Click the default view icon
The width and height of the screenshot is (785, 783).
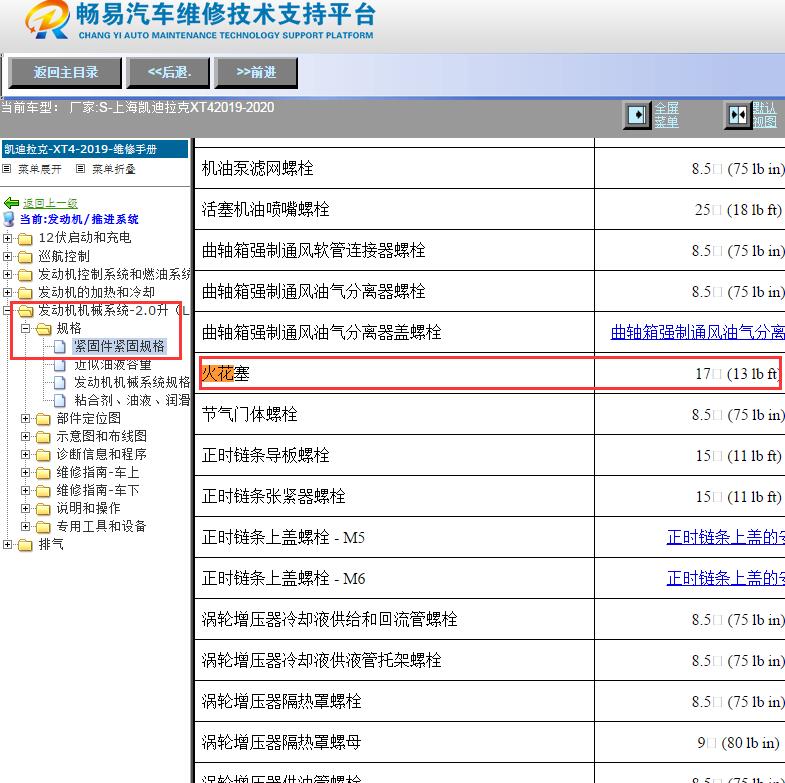click(737, 115)
